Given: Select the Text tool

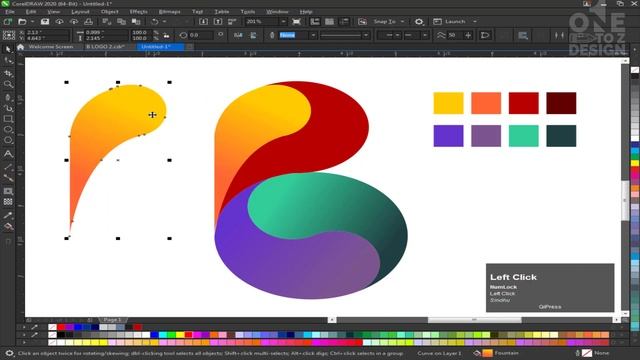Looking at the screenshot, I should point(8,153).
